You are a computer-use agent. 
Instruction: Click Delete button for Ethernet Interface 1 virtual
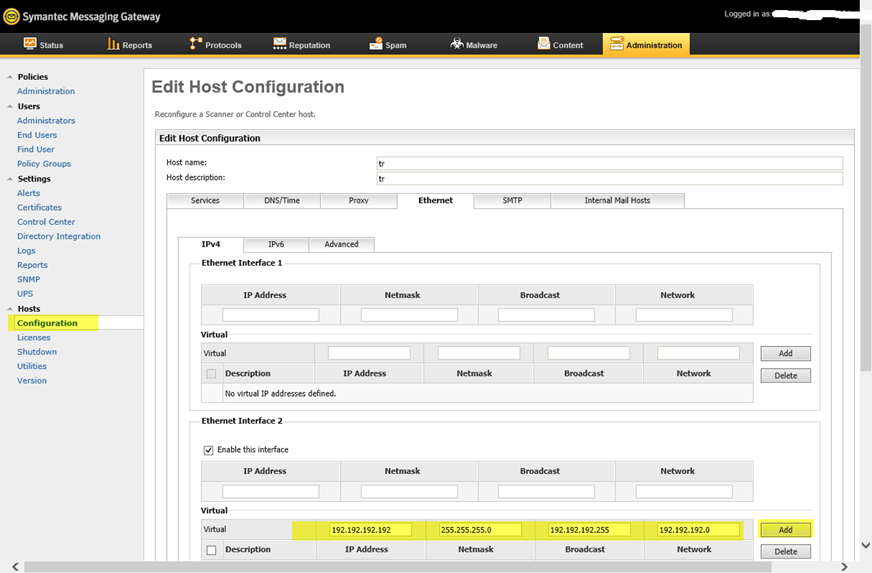pyautogui.click(x=785, y=376)
